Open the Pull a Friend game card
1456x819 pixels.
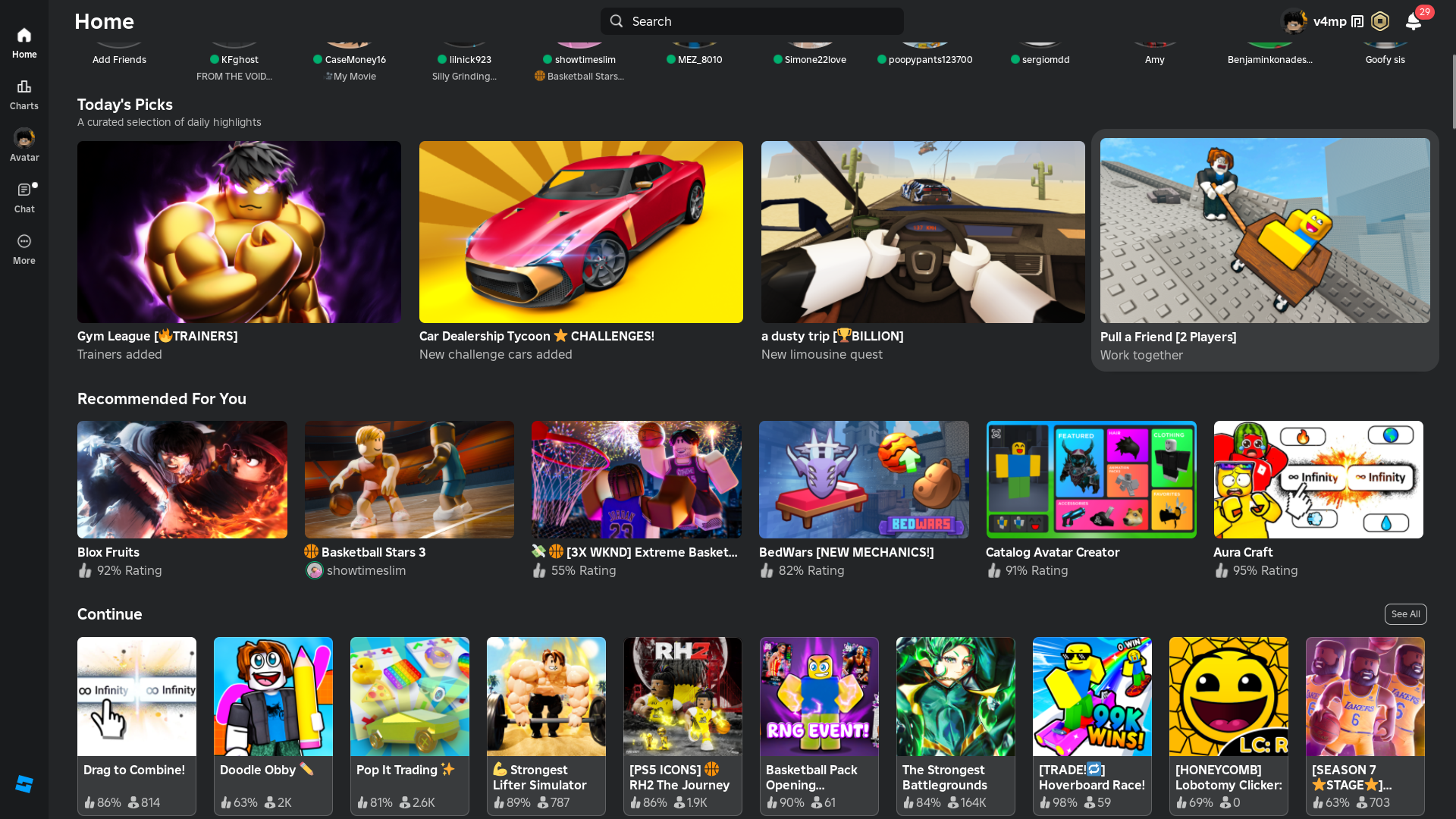1265,231
